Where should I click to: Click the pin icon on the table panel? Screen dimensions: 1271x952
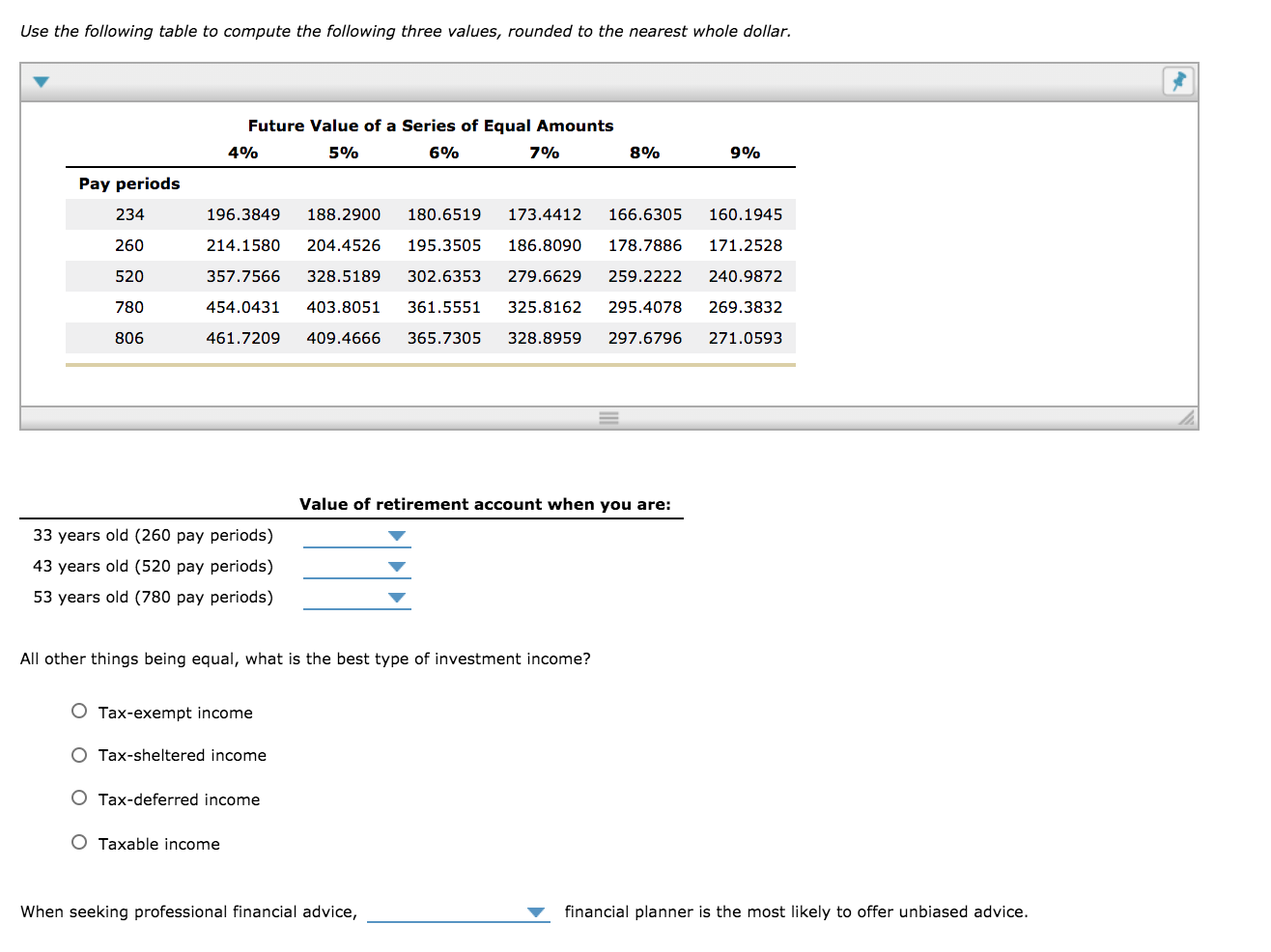click(1178, 81)
